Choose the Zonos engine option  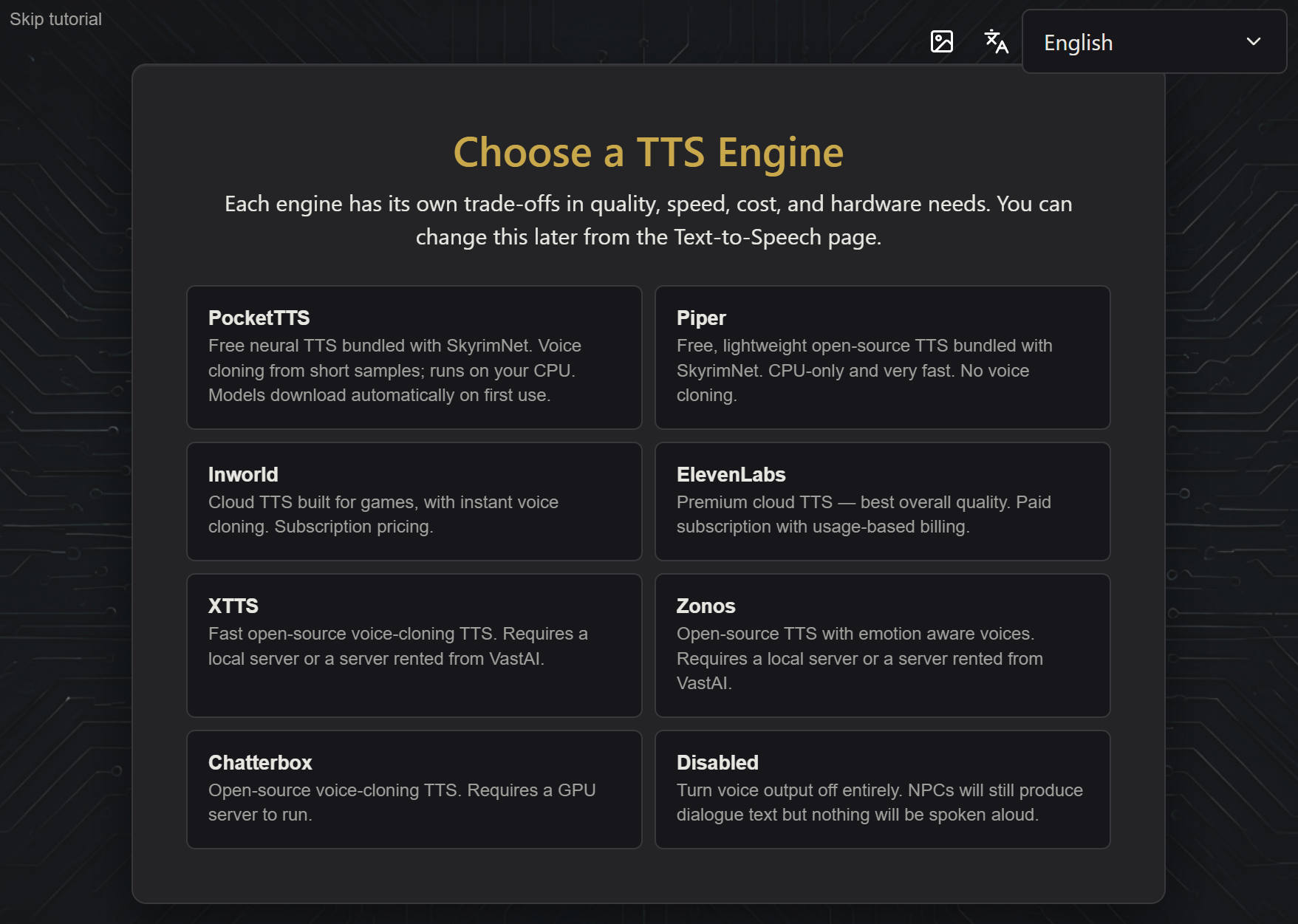tap(882, 646)
